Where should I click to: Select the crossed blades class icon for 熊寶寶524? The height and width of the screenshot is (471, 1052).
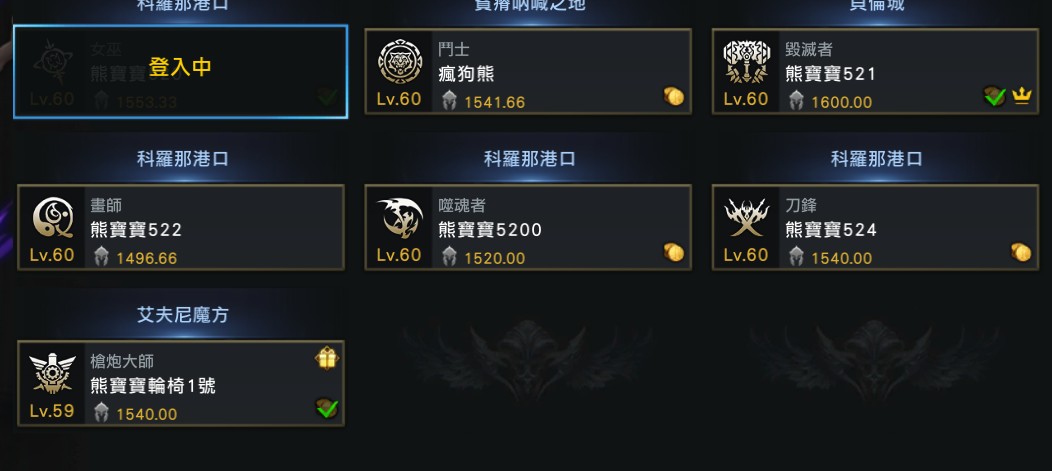pos(747,217)
